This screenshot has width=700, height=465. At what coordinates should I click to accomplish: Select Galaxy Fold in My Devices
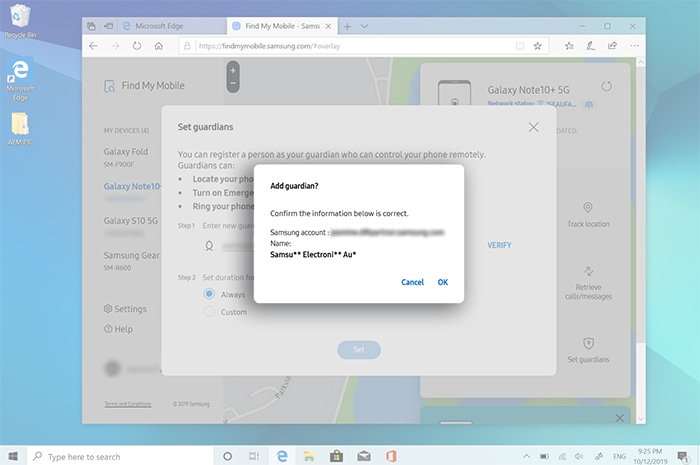[x=126, y=157]
